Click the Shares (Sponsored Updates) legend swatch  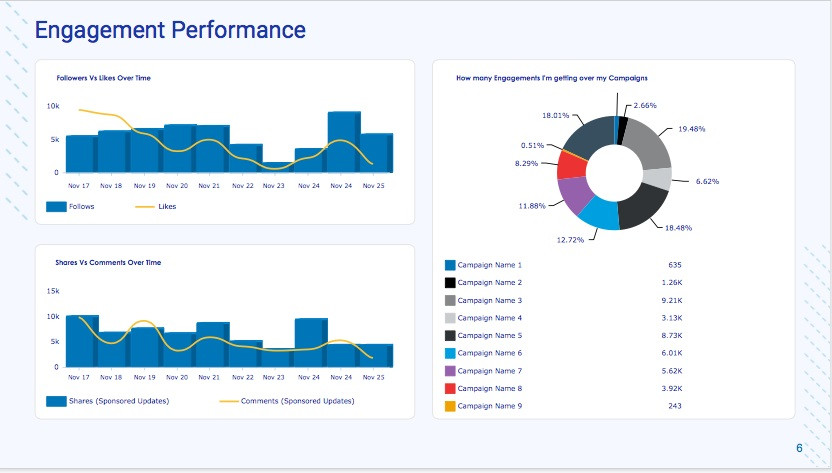tap(56, 401)
